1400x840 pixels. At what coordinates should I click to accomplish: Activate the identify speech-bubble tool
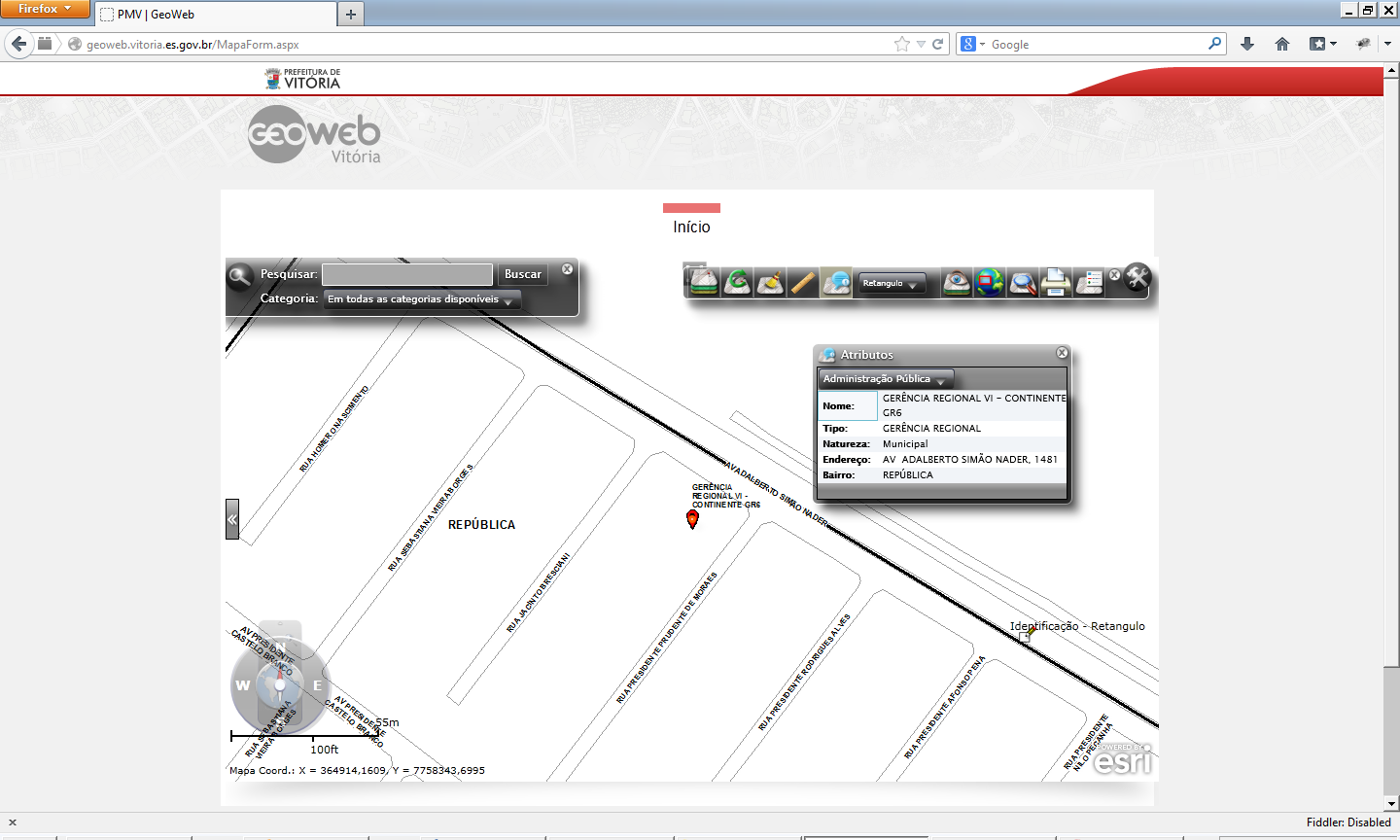click(836, 282)
